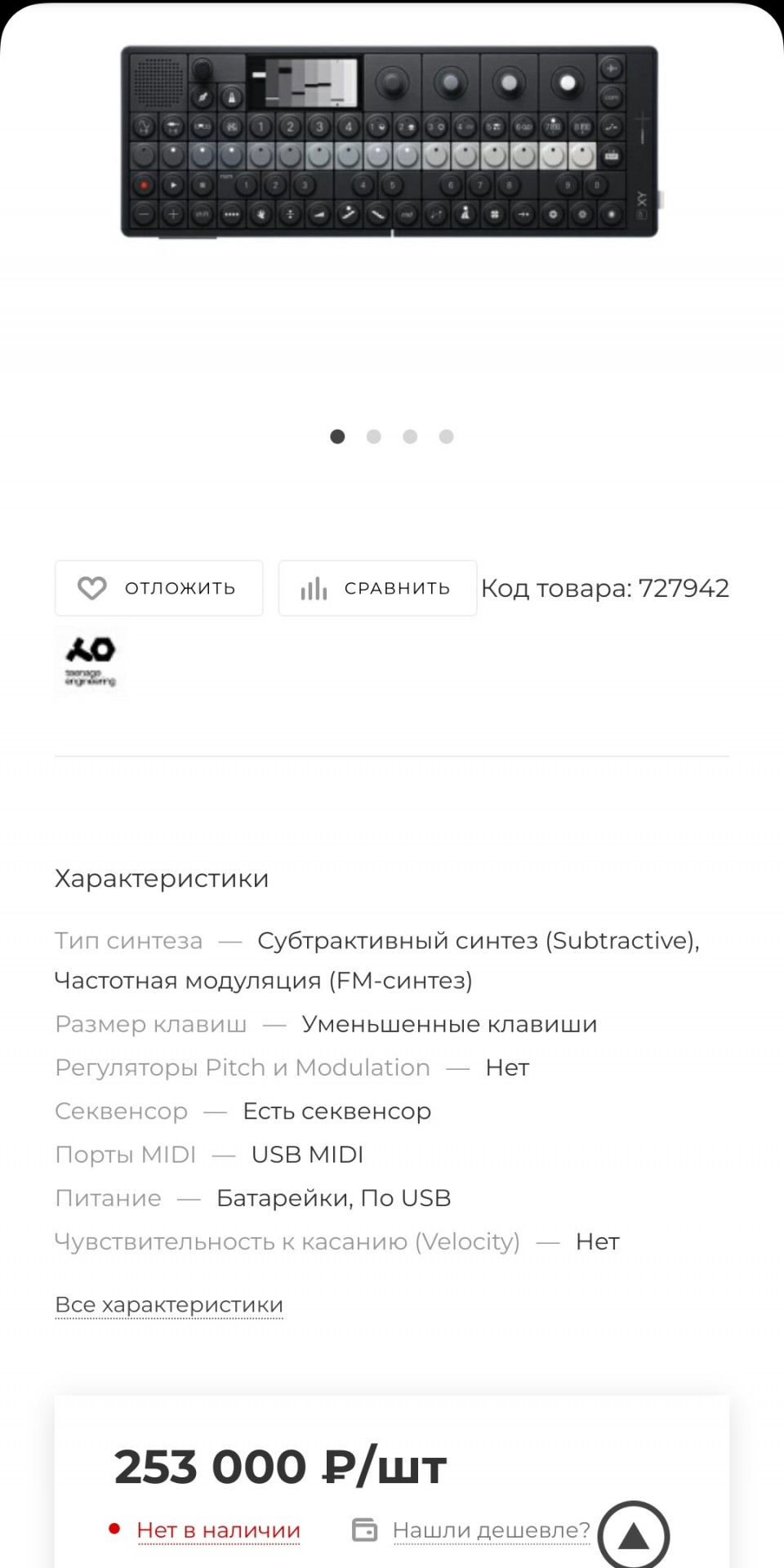The height and width of the screenshot is (1568, 784).
Task: Click the 253 000 ₽/шт price
Action: point(280,1467)
